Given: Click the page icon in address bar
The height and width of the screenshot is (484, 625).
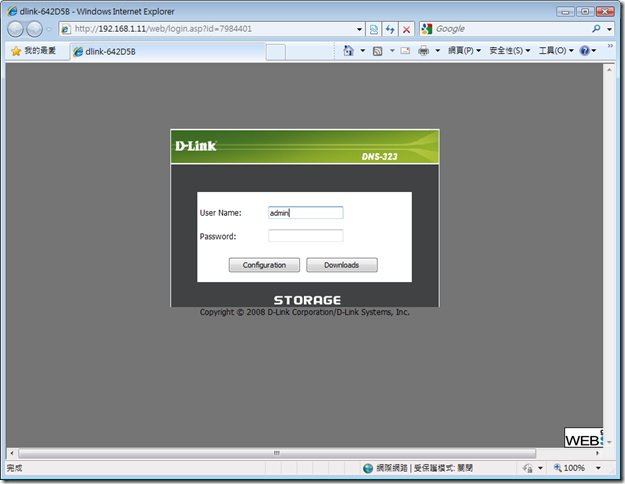Looking at the screenshot, I should pyautogui.click(x=66, y=29).
